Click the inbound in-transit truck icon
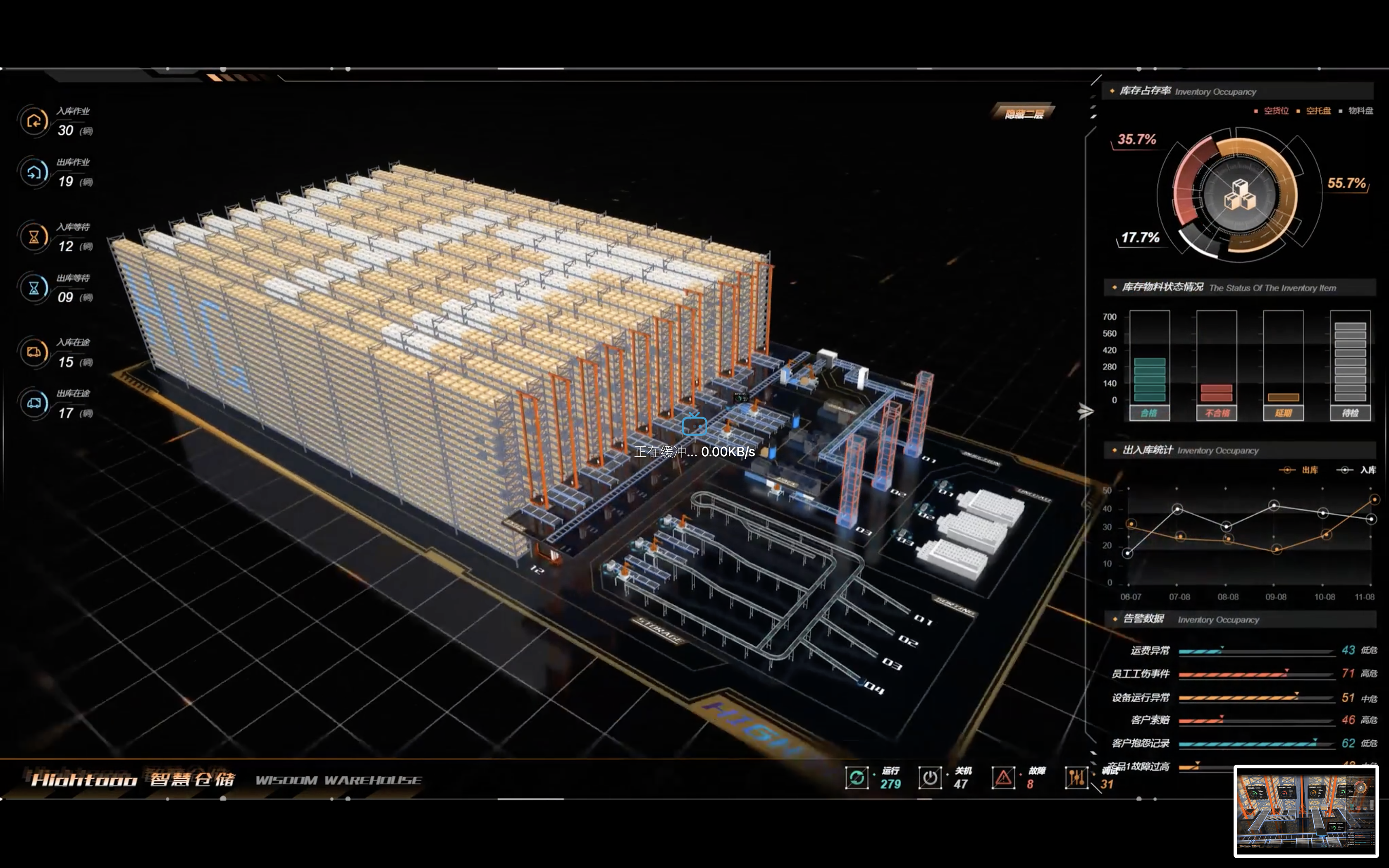The image size is (1389, 868). (34, 352)
